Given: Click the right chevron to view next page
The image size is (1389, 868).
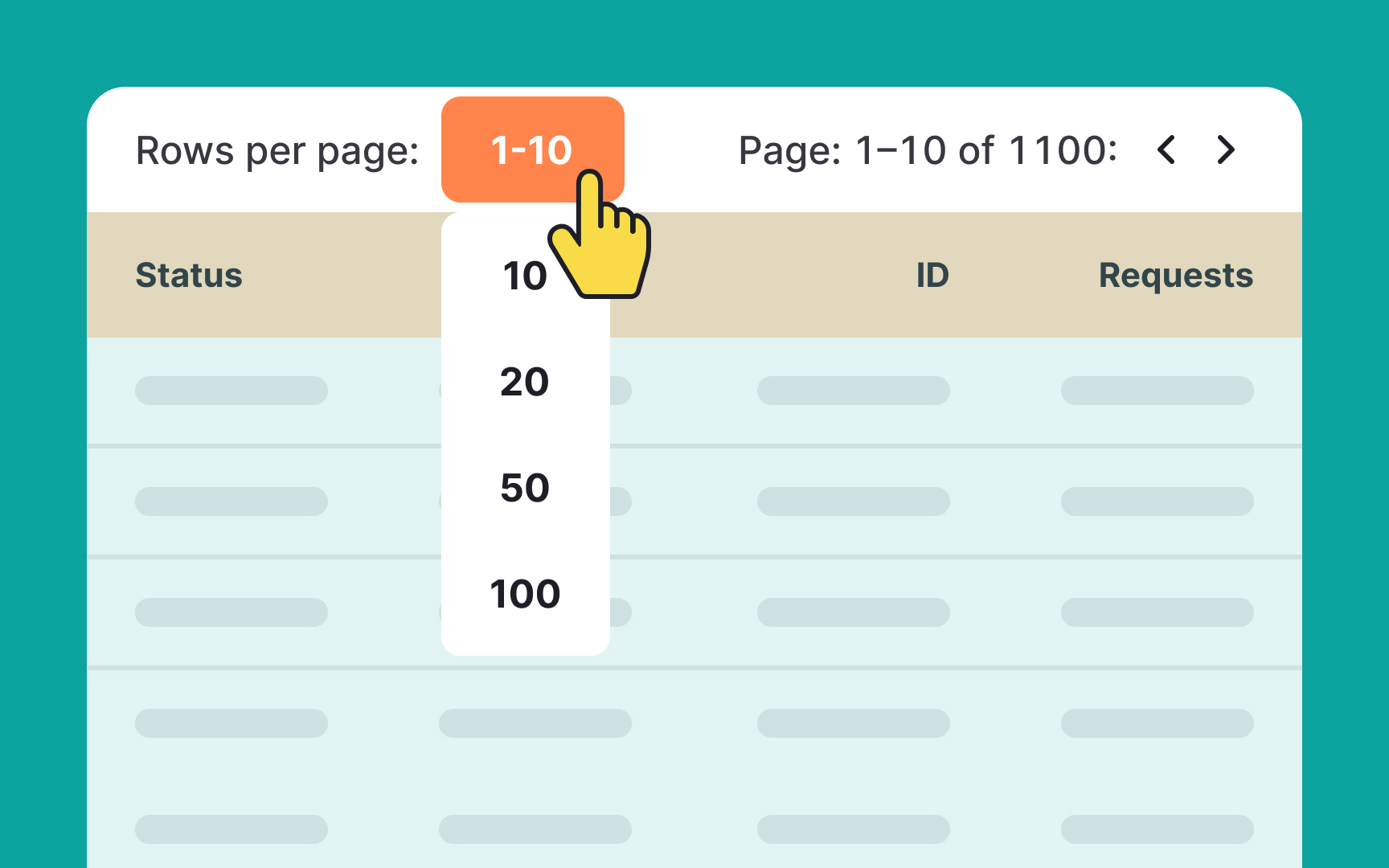Looking at the screenshot, I should 1224,149.
